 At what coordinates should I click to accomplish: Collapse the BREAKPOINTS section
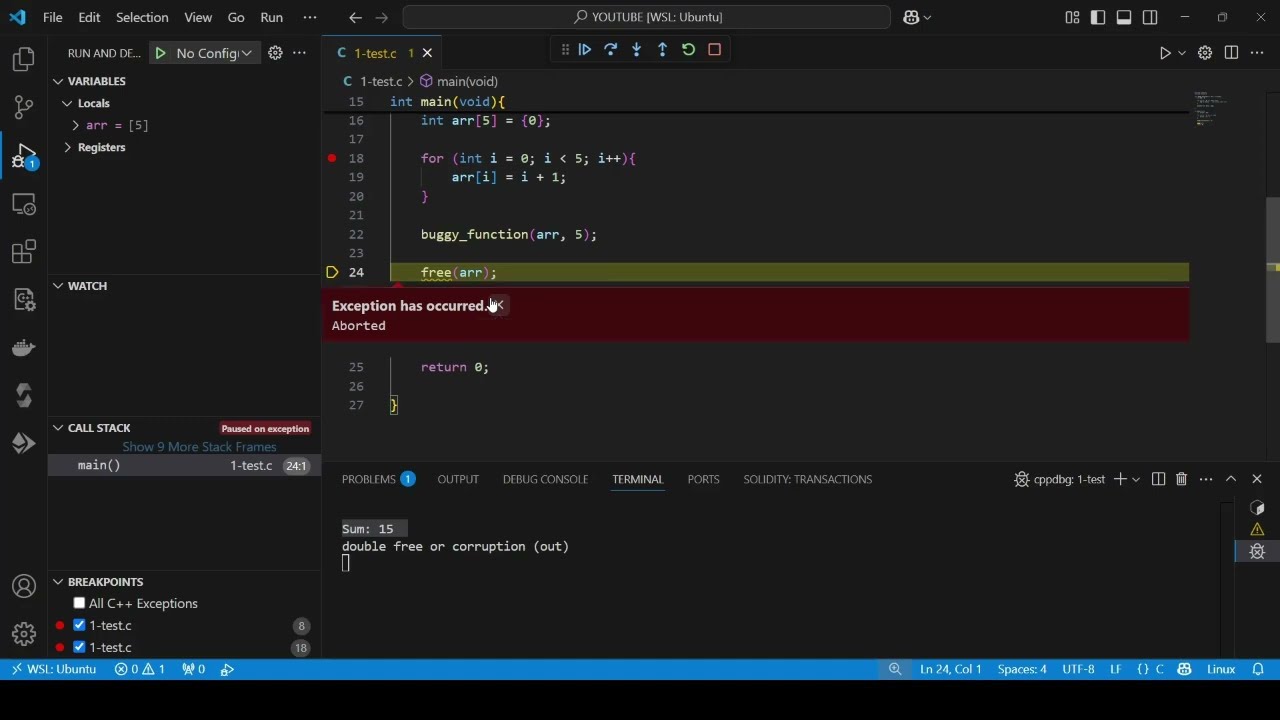pyautogui.click(x=58, y=582)
